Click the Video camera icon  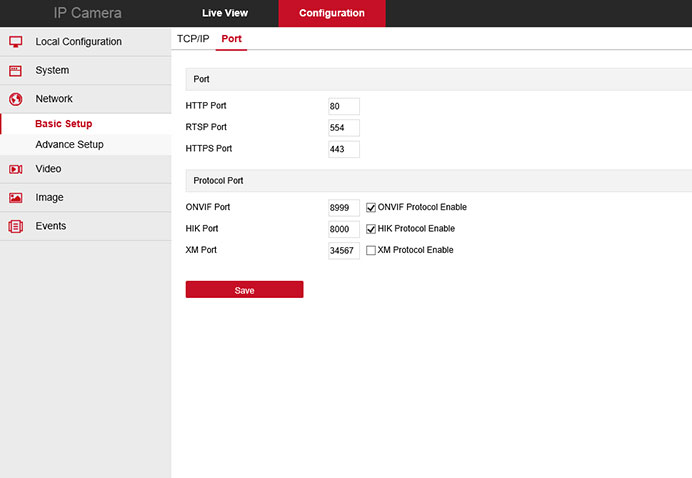(15, 169)
